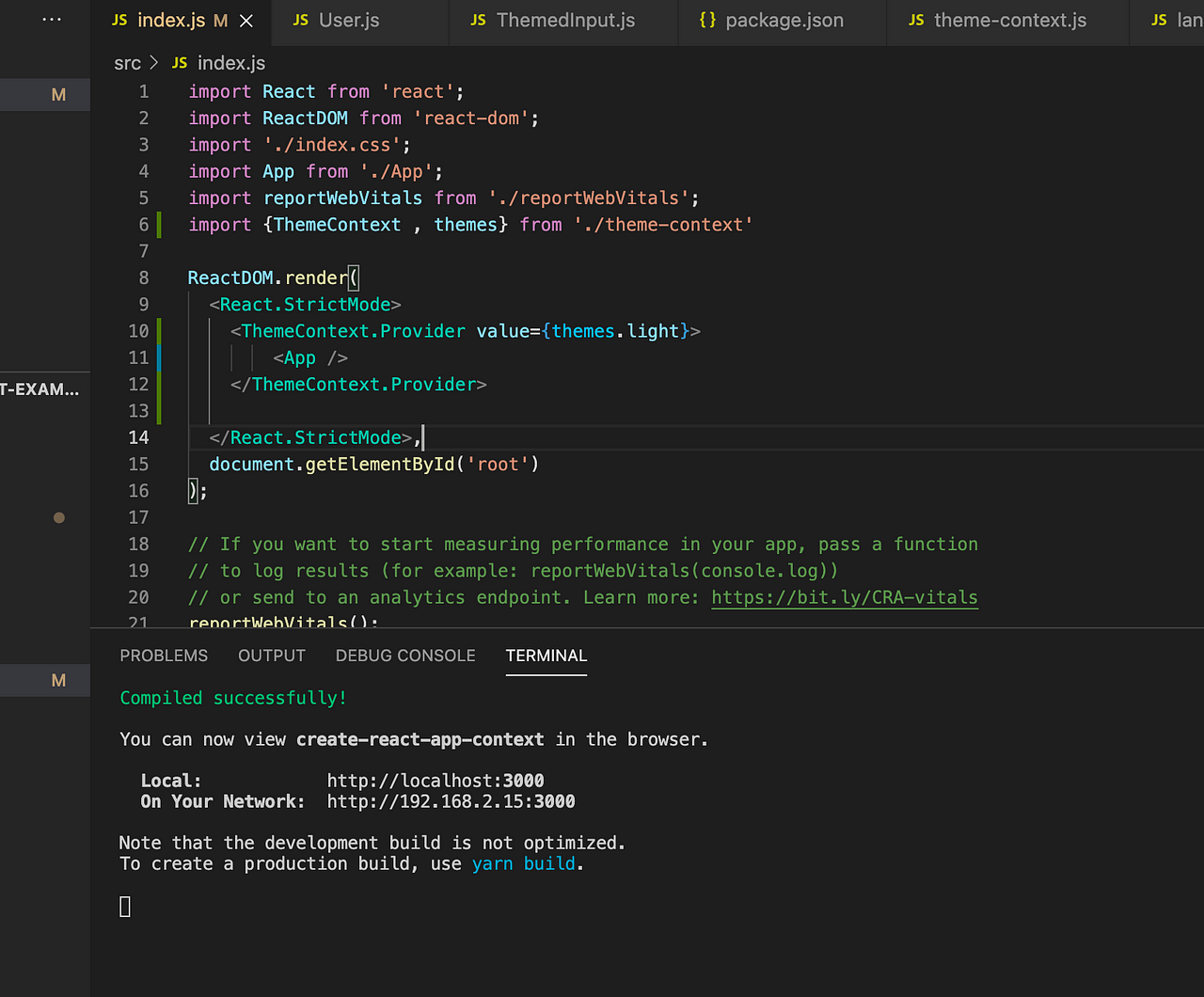Click the closing </React.StrictMode> tag
The image size is (1204, 997).
point(310,437)
